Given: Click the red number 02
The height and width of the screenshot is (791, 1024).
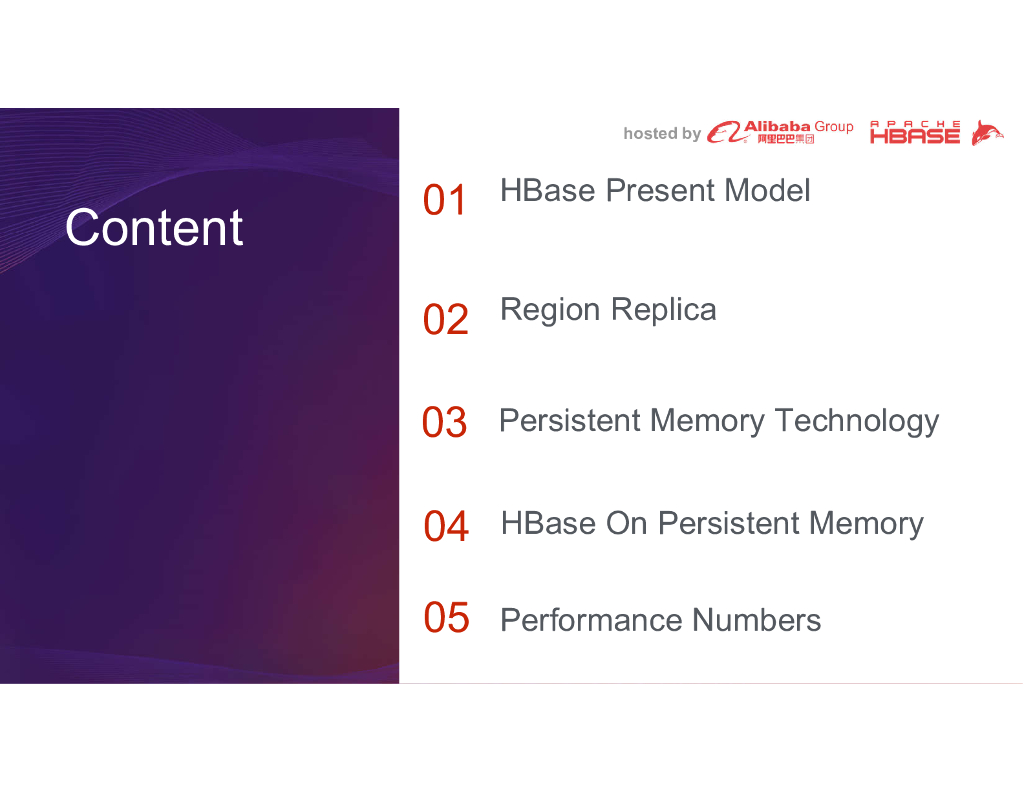Looking at the screenshot, I should 445,320.
